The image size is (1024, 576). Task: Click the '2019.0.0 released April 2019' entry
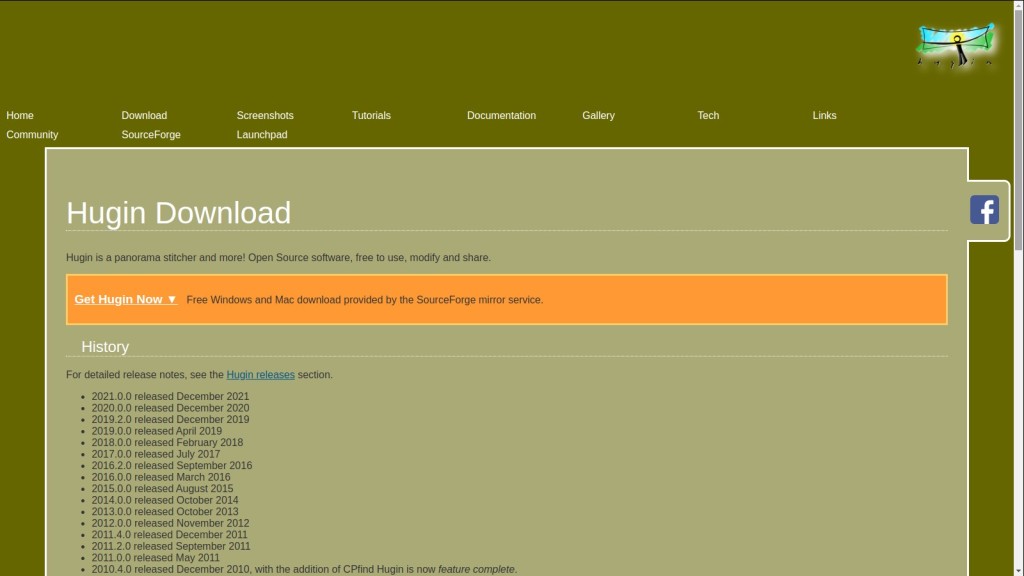[x=157, y=431]
